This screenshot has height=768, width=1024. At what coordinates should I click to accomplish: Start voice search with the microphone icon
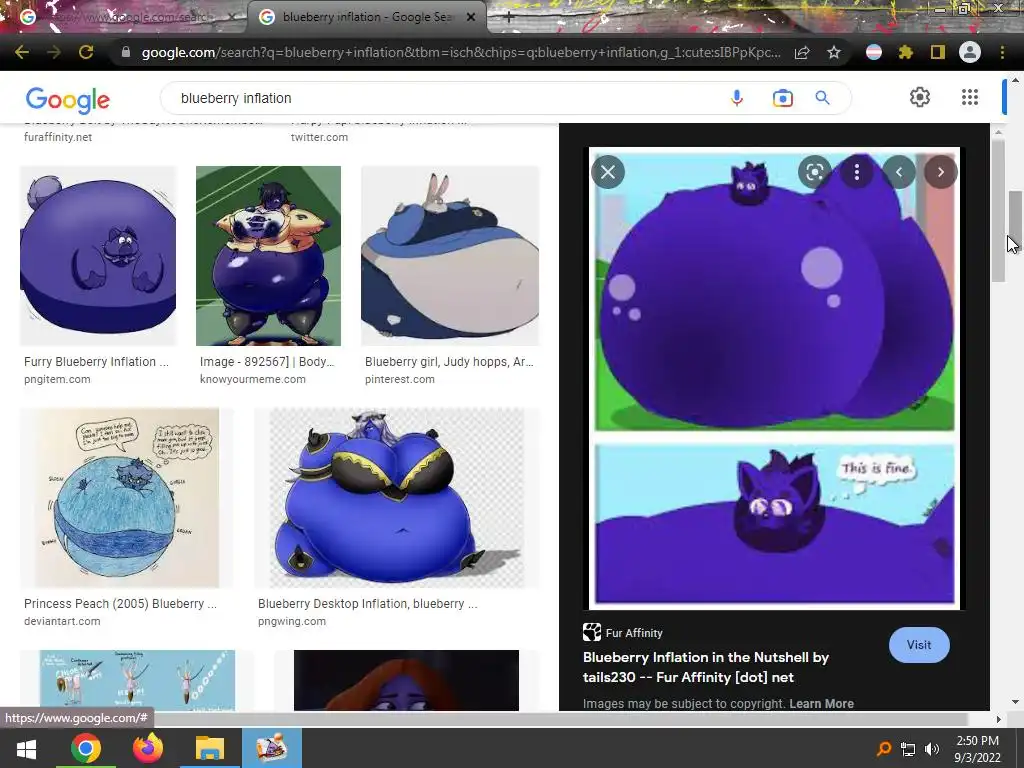tap(737, 98)
